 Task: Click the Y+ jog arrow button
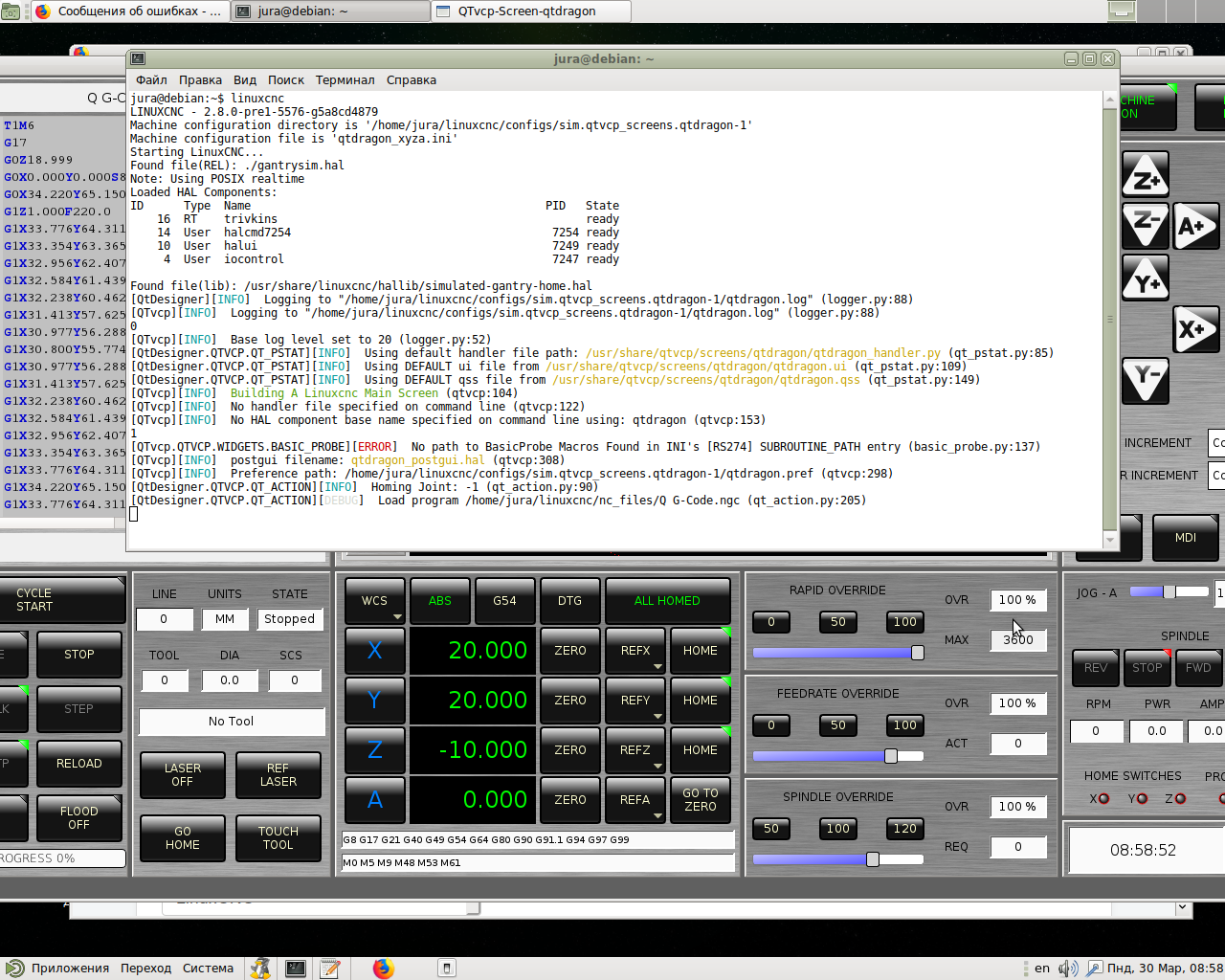(1146, 278)
